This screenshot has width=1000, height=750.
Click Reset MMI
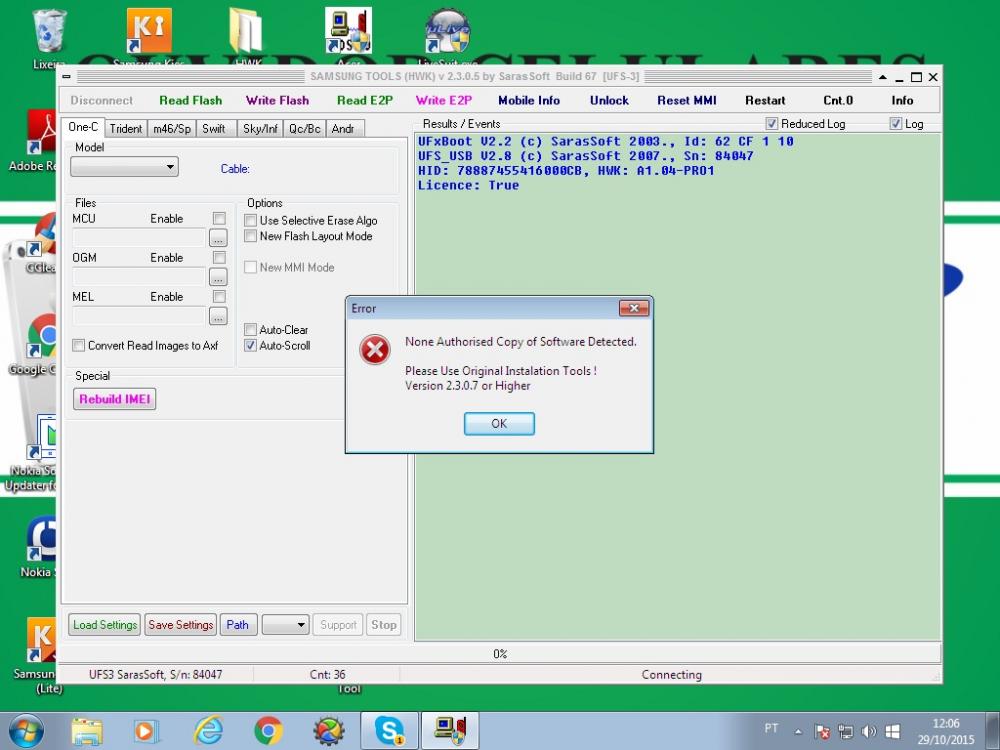pyautogui.click(x=686, y=100)
